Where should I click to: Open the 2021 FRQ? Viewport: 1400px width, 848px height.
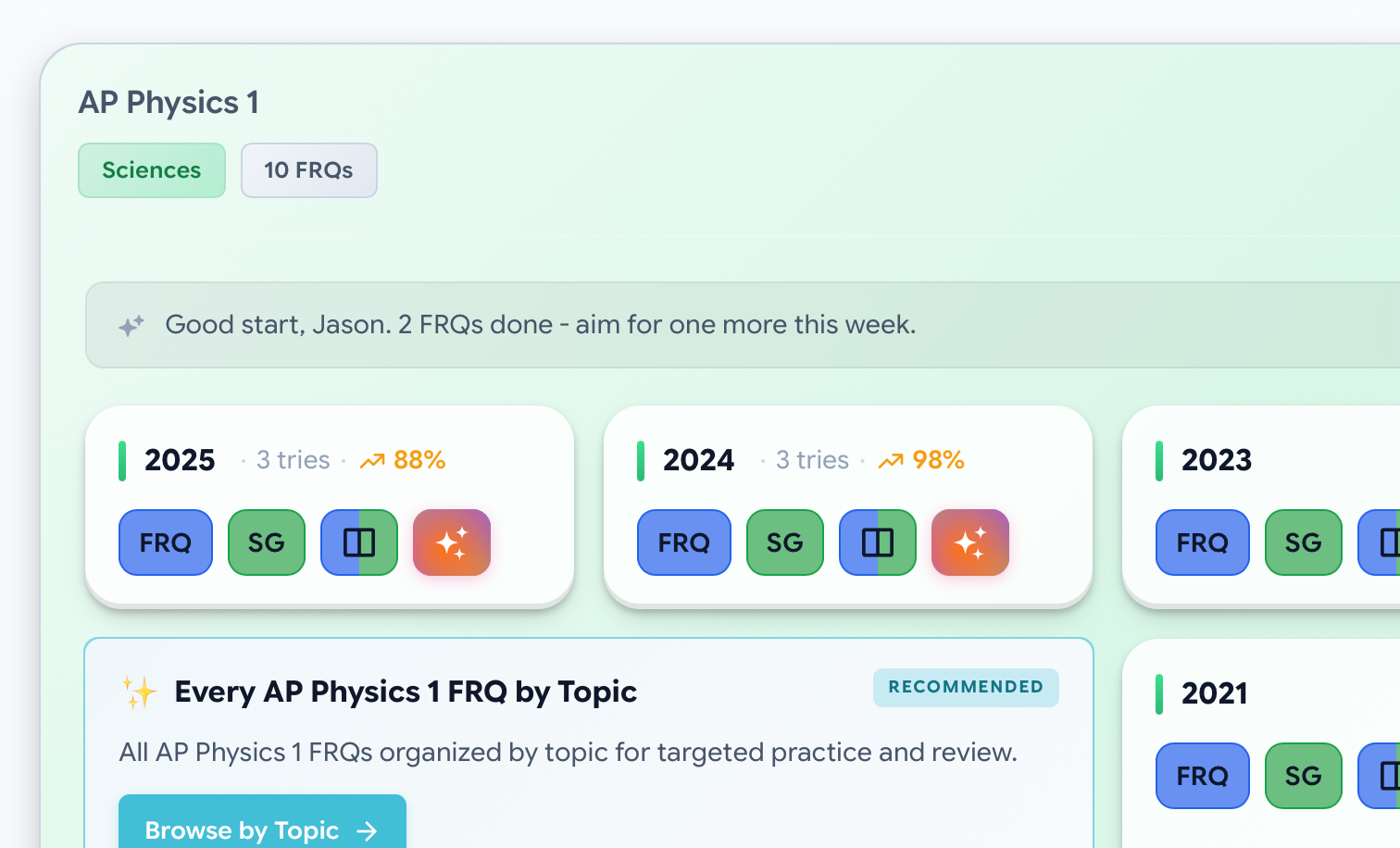[1202, 776]
